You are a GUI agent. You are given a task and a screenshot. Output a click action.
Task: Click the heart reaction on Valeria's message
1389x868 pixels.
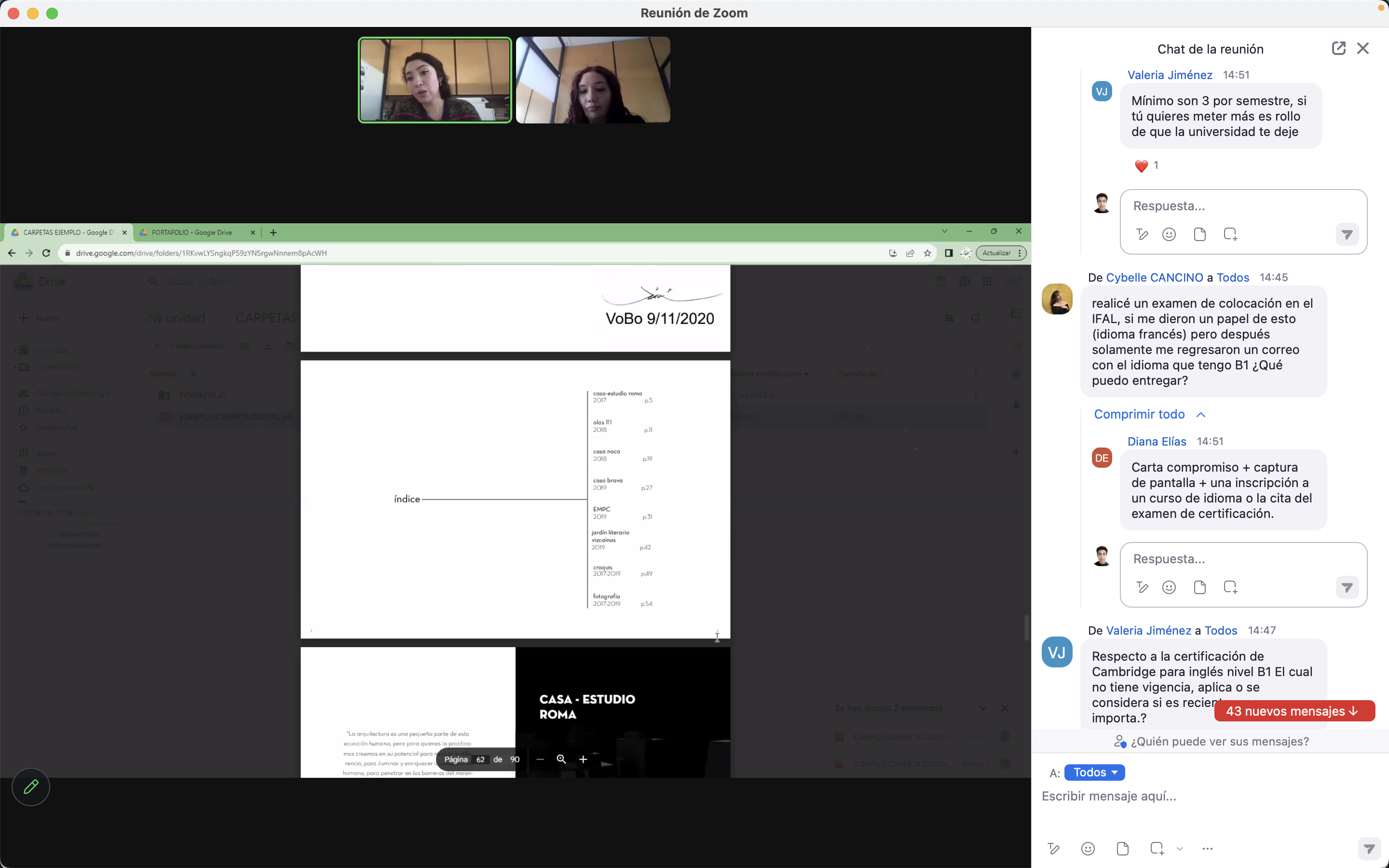[x=1141, y=166]
